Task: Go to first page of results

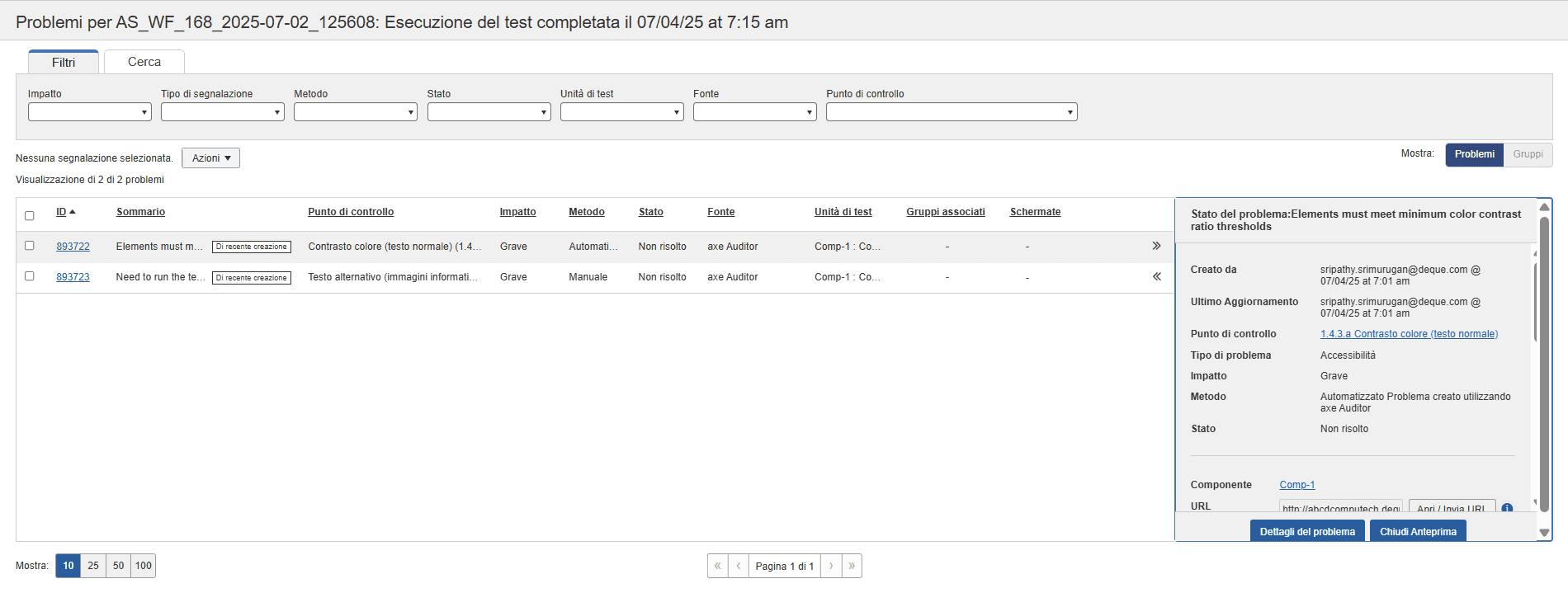Action: pyautogui.click(x=718, y=566)
